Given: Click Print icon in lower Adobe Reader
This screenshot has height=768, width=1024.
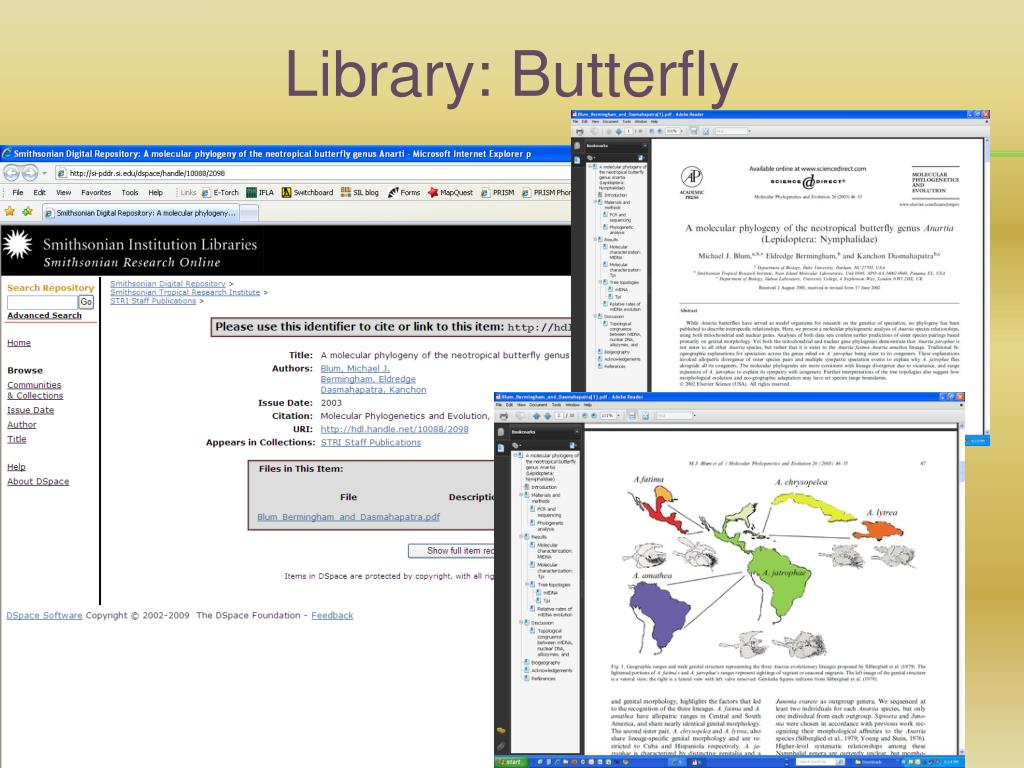Looking at the screenshot, I should point(504,416).
